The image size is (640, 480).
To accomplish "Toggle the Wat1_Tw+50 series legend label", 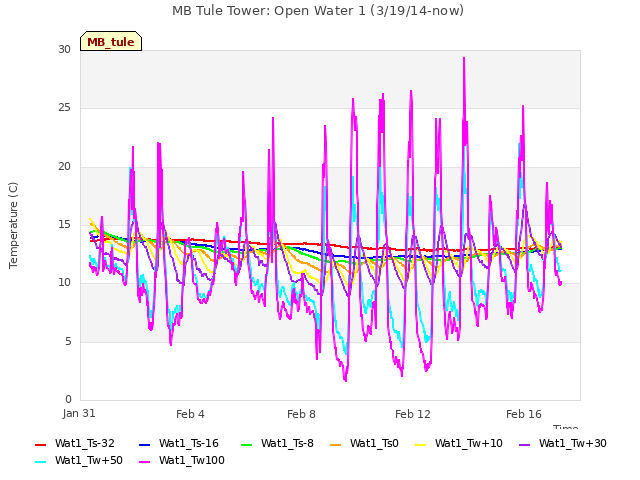I will click(x=89, y=461).
